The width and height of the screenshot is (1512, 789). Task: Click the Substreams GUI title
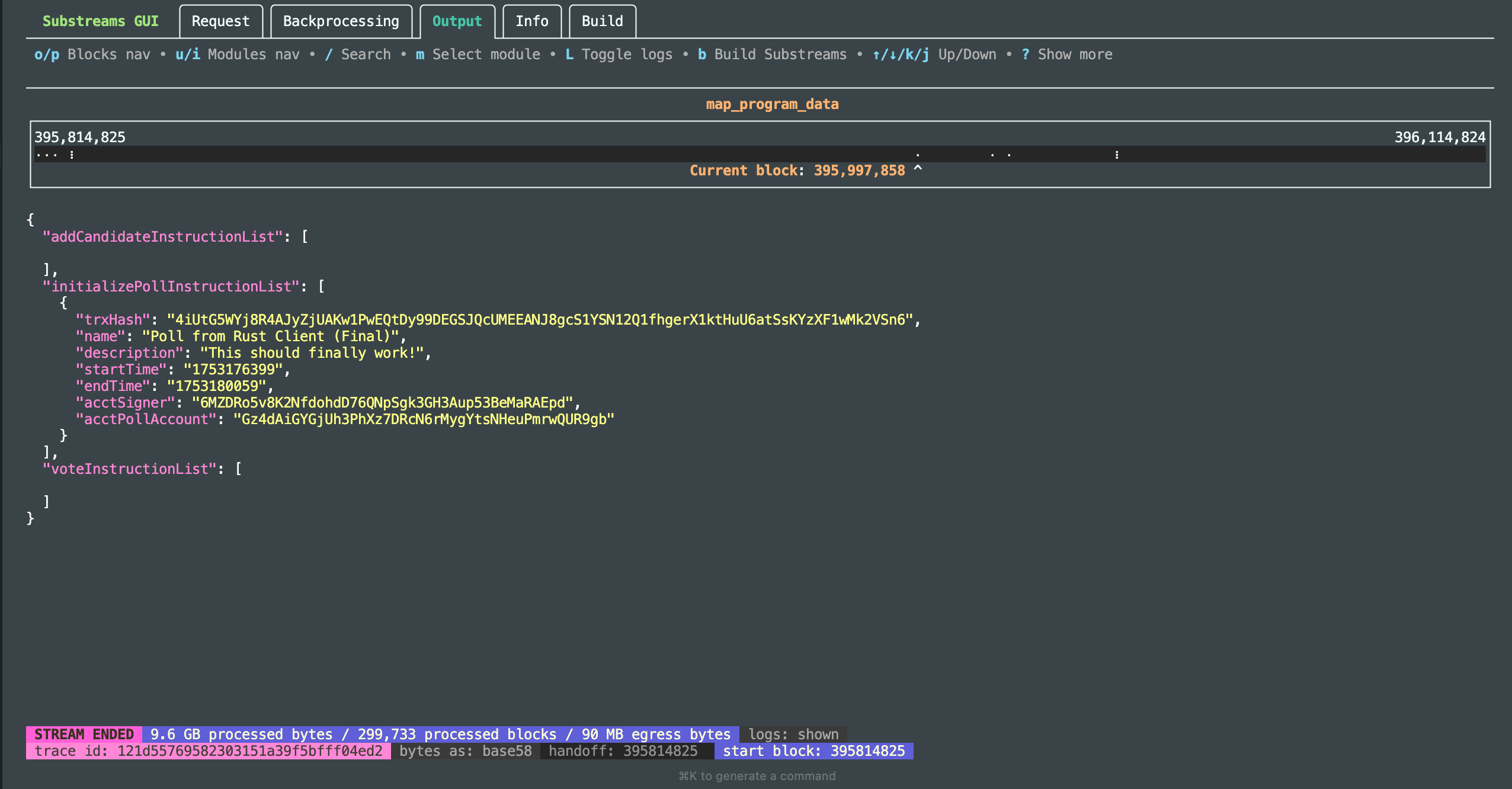pyautogui.click(x=100, y=21)
